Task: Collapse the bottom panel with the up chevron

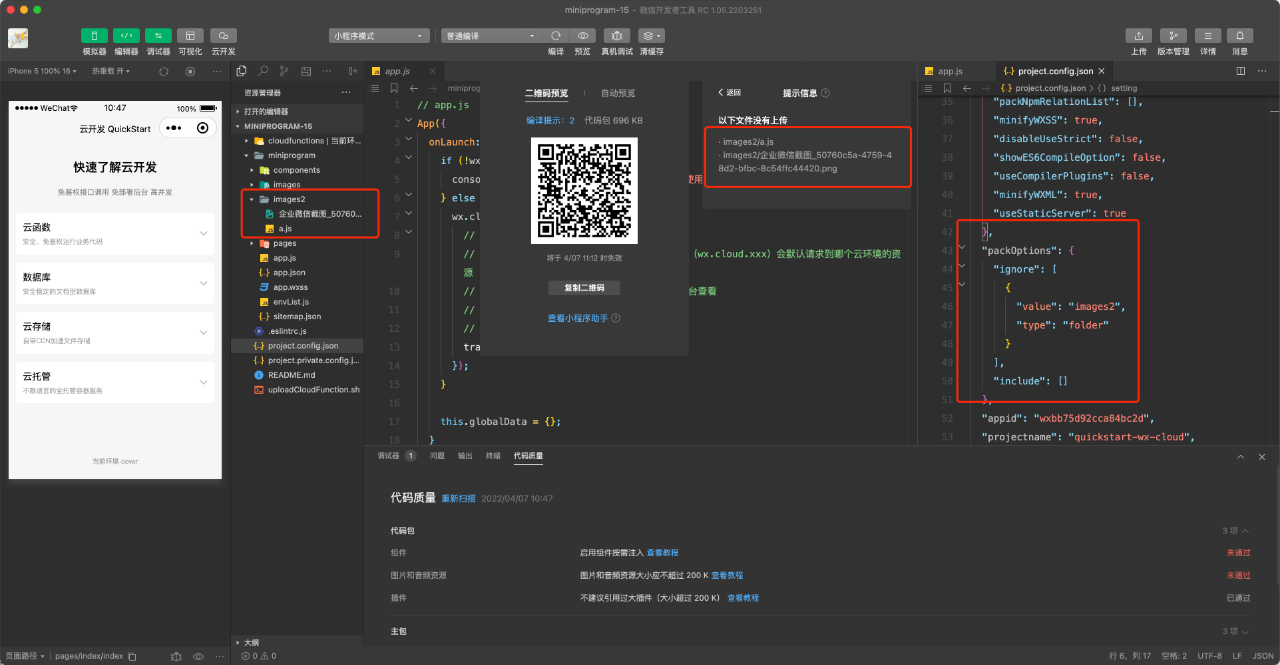Action: 1241,456
